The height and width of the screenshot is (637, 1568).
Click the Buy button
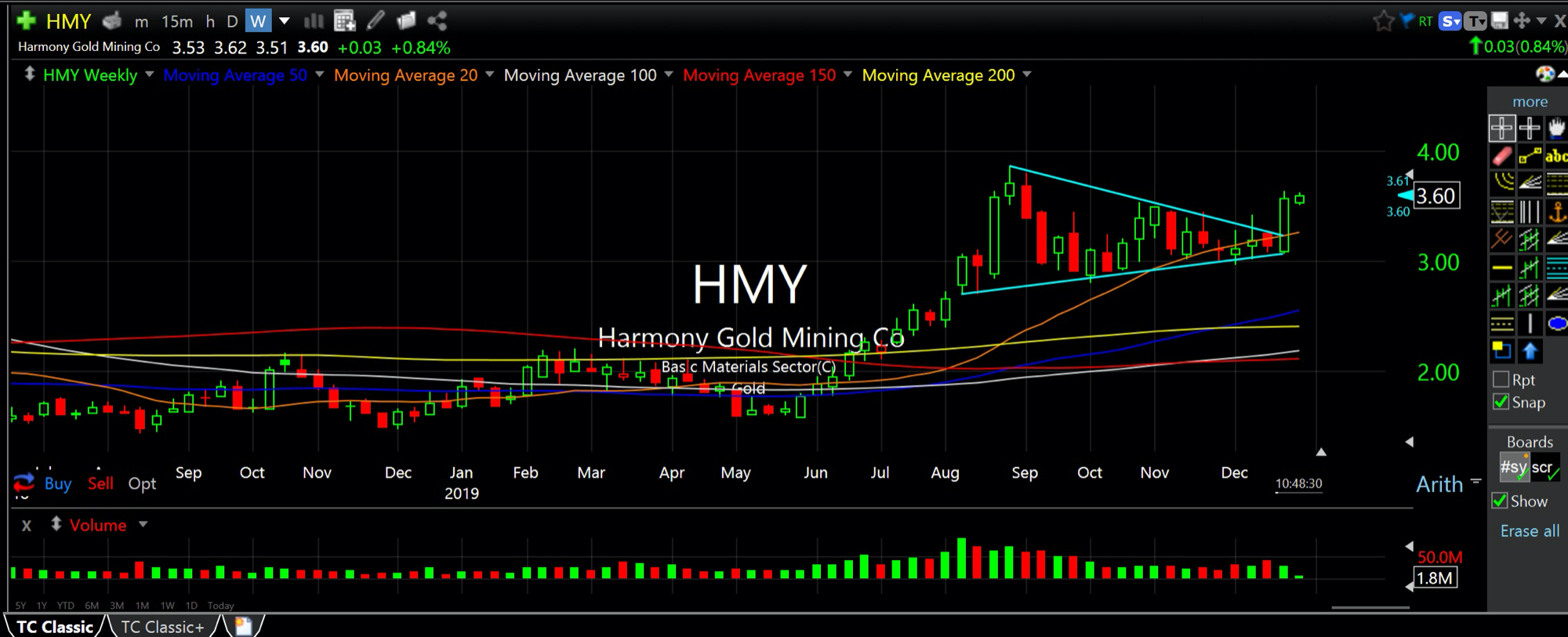(x=58, y=483)
